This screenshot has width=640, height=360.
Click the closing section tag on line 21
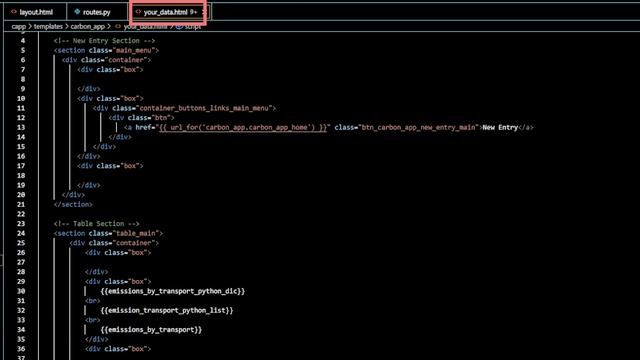pyautogui.click(x=73, y=204)
